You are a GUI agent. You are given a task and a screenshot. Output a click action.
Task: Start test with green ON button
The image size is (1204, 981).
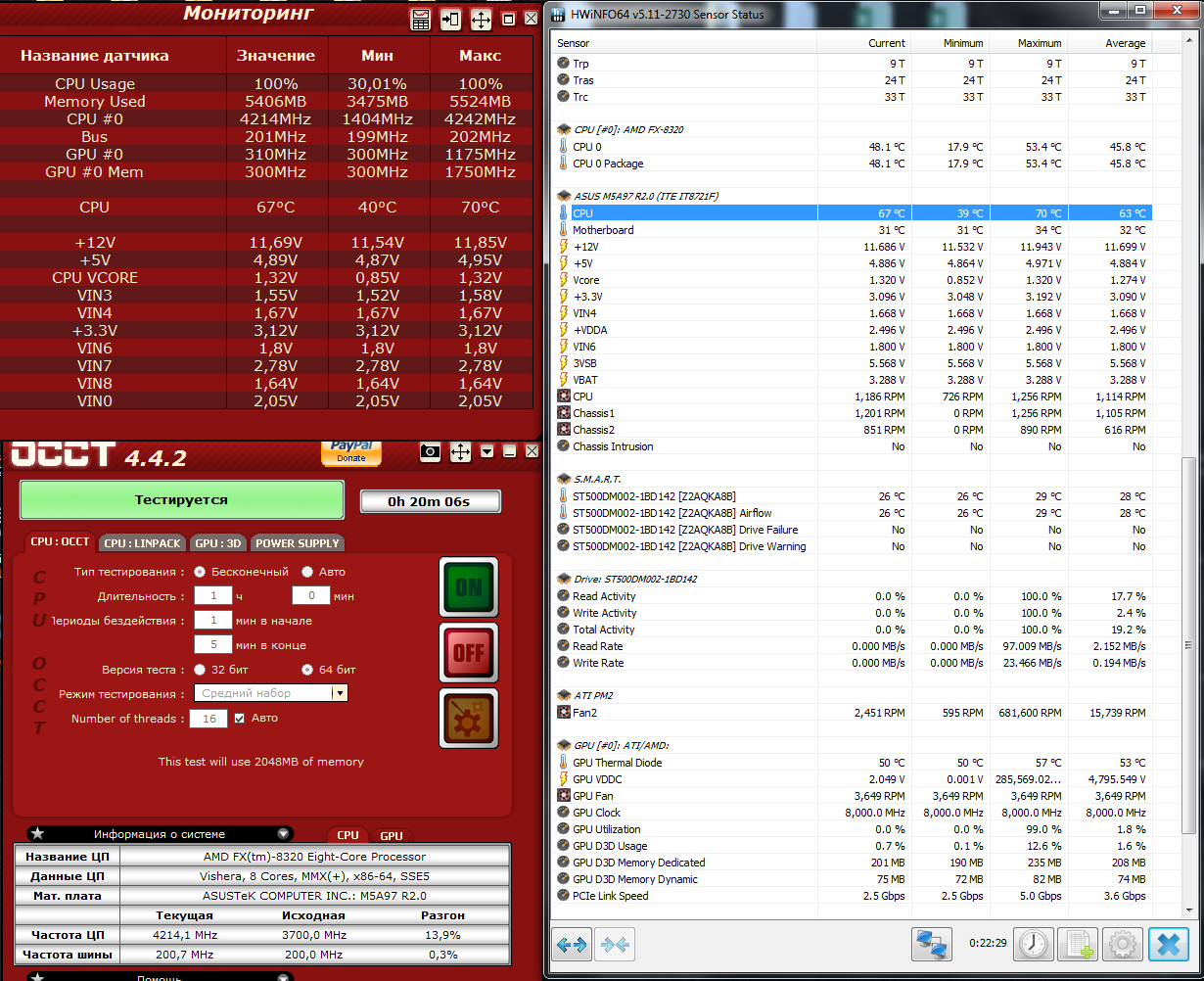[469, 586]
